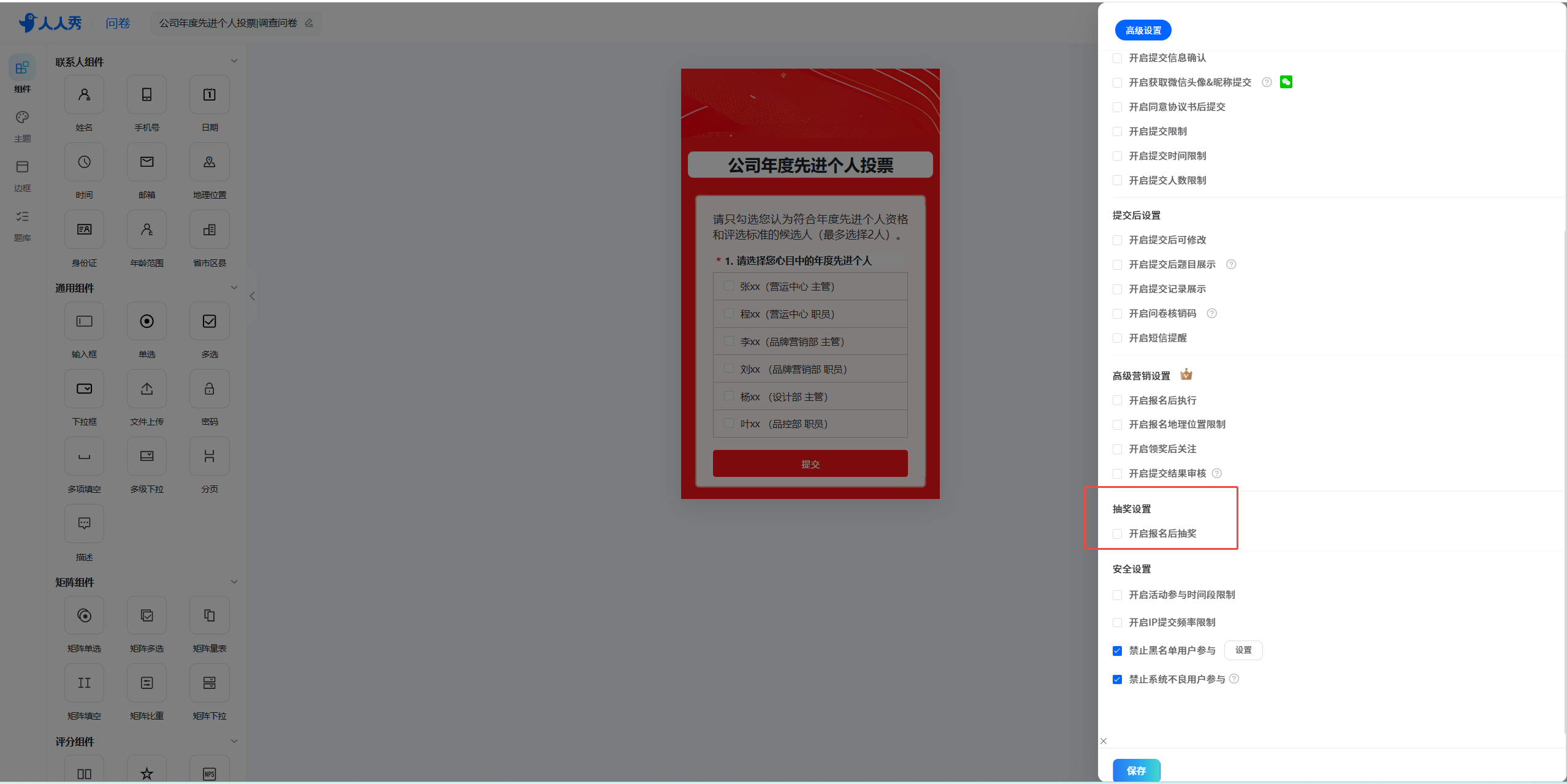This screenshot has height=784, width=1567.
Task: Open help for 开启提交结果审核
Action: pos(1217,473)
